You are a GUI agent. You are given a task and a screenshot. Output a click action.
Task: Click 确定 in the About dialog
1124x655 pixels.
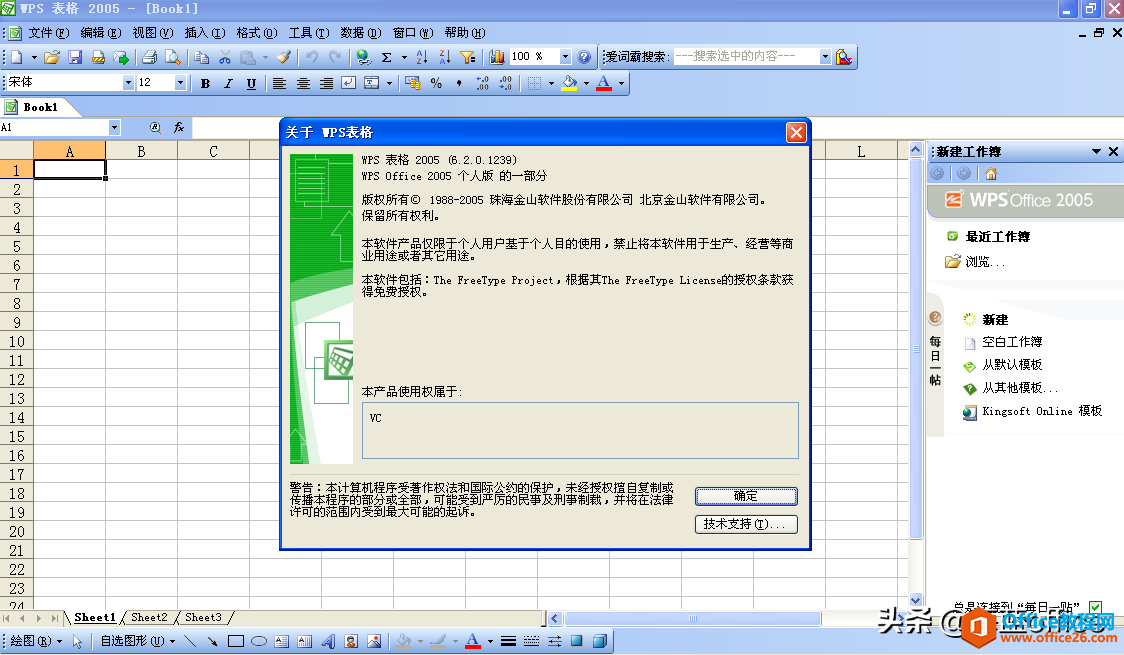tap(746, 496)
